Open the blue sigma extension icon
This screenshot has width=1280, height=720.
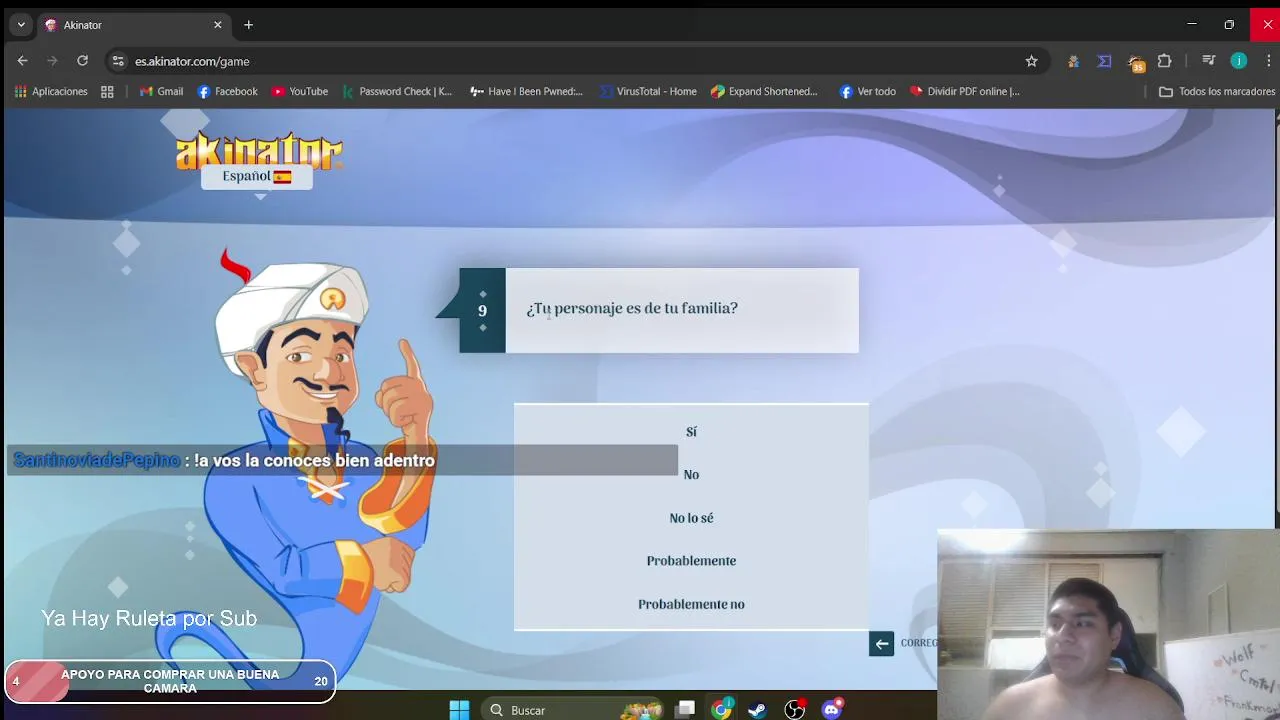tap(1104, 61)
